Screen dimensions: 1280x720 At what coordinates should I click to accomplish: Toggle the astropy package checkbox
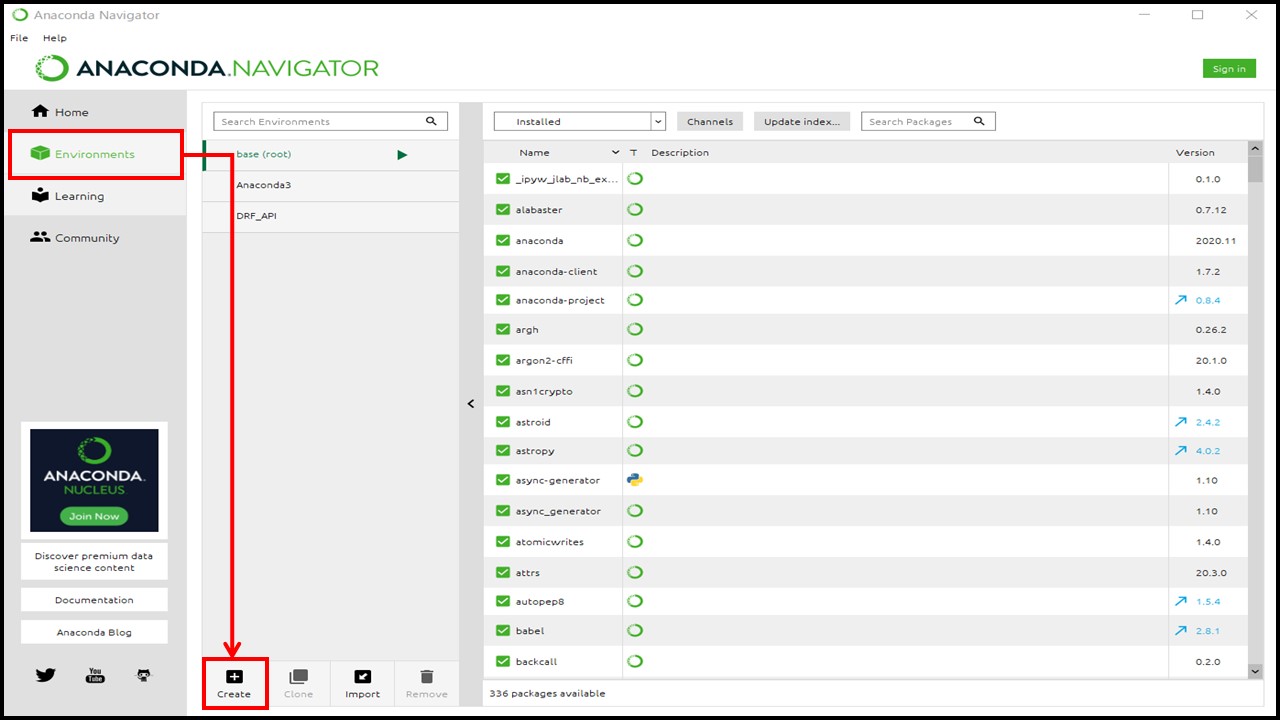(x=503, y=451)
